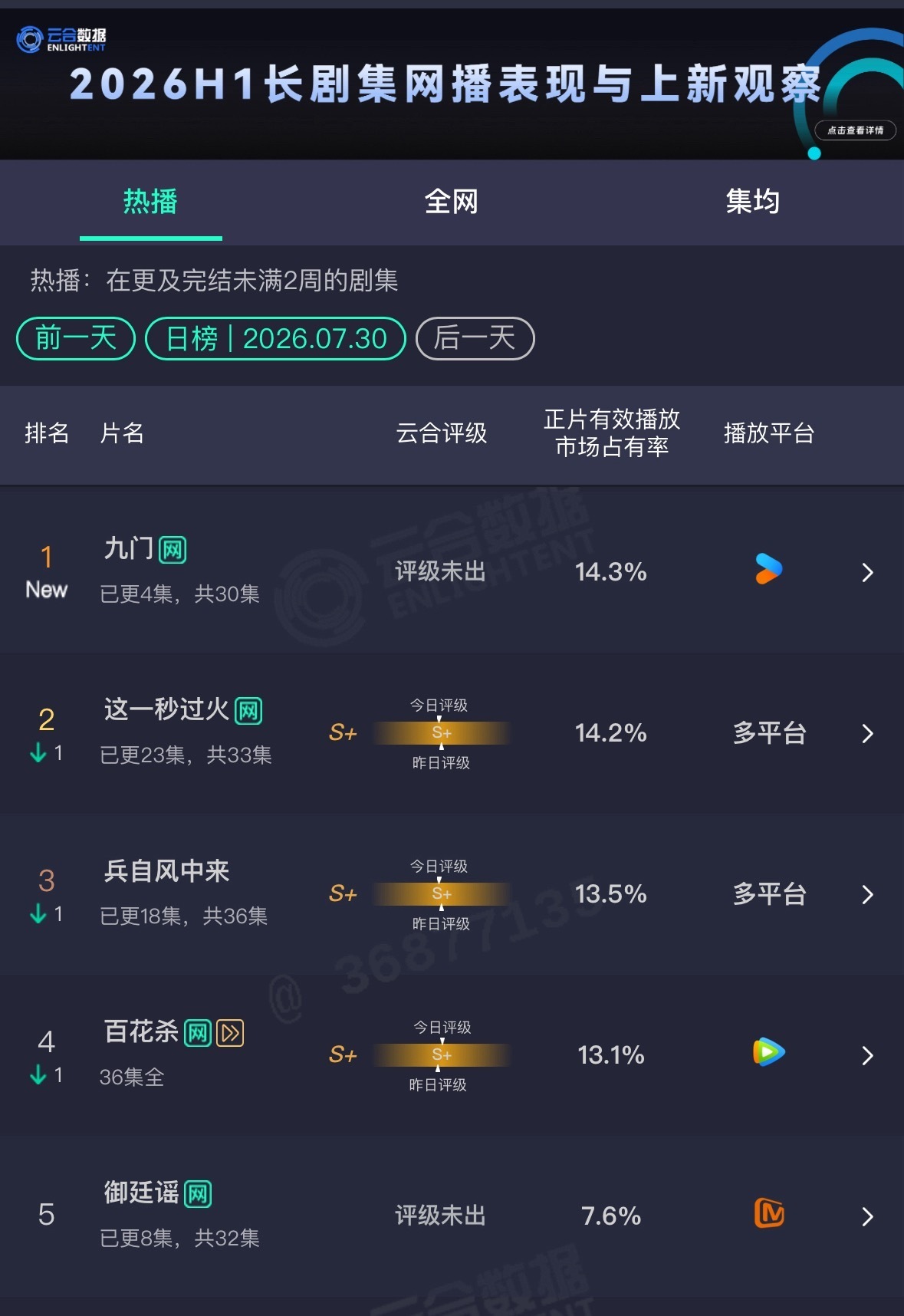Switch to the 全网 tab

[452, 202]
